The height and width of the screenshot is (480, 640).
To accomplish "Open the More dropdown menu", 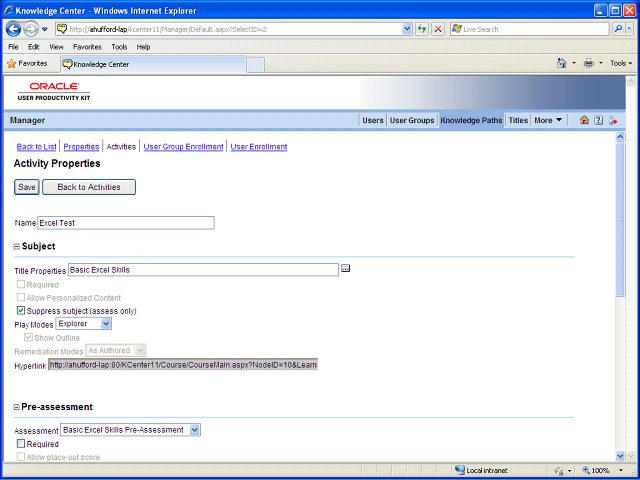I will coord(548,120).
